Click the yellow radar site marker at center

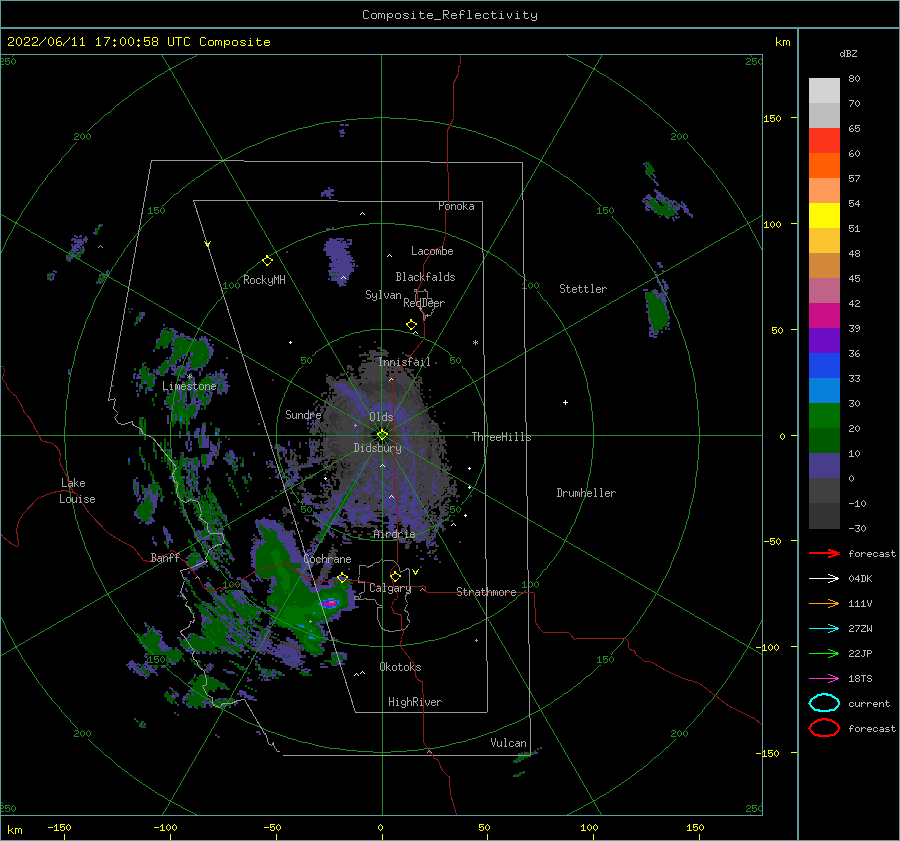pyautogui.click(x=382, y=435)
